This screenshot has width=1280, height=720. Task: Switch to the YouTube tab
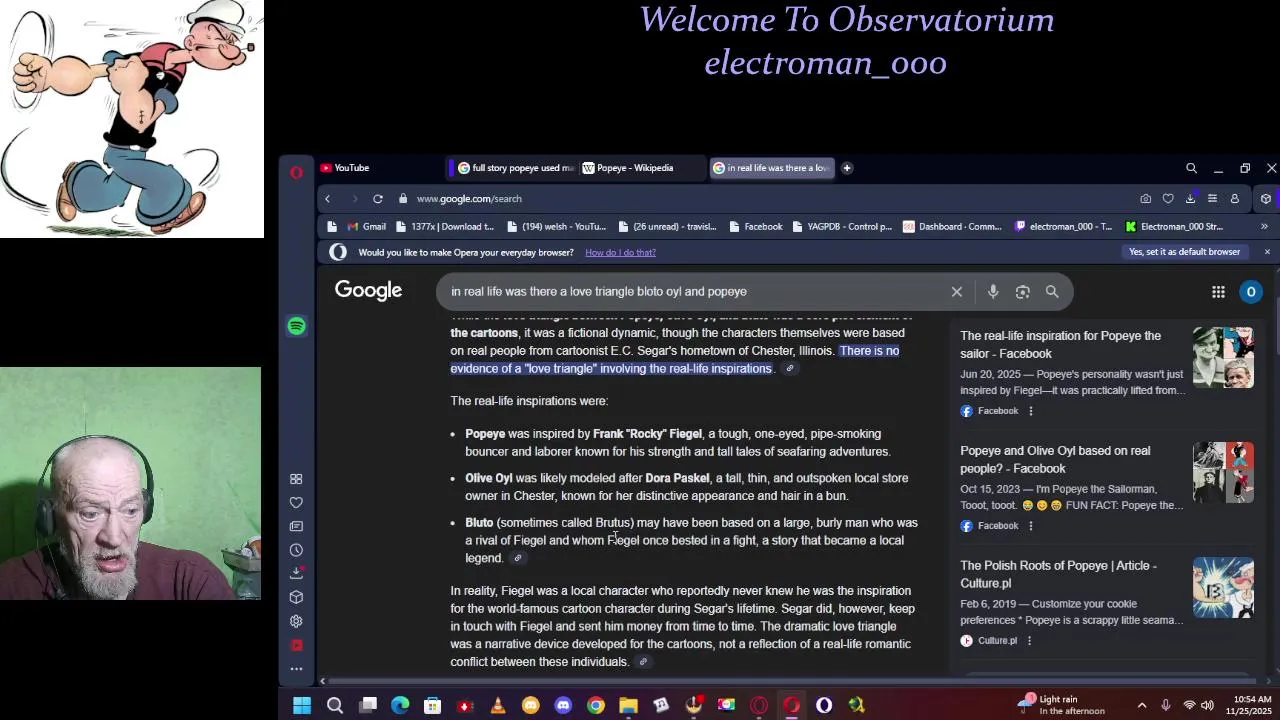tap(378, 168)
